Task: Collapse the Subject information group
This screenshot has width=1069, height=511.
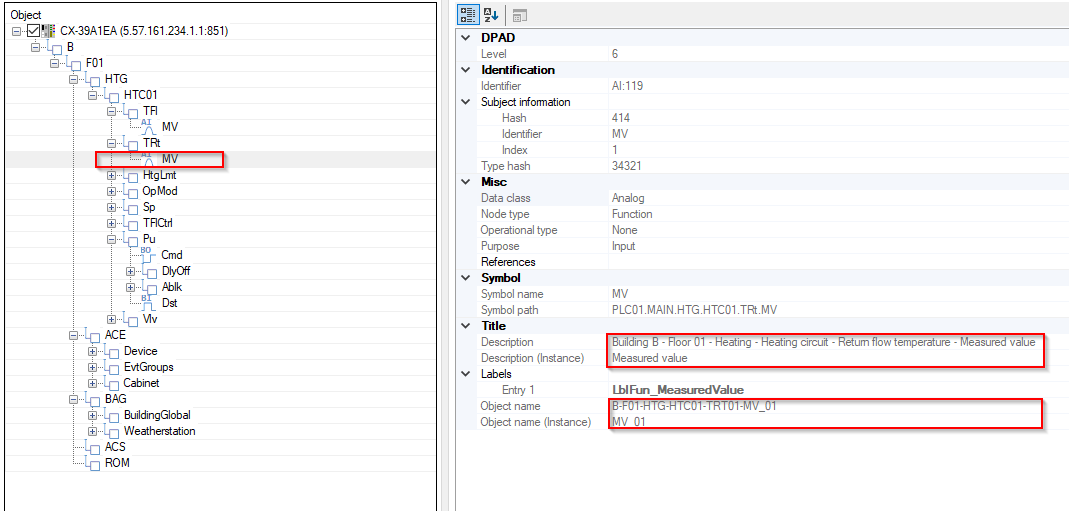Action: [466, 102]
